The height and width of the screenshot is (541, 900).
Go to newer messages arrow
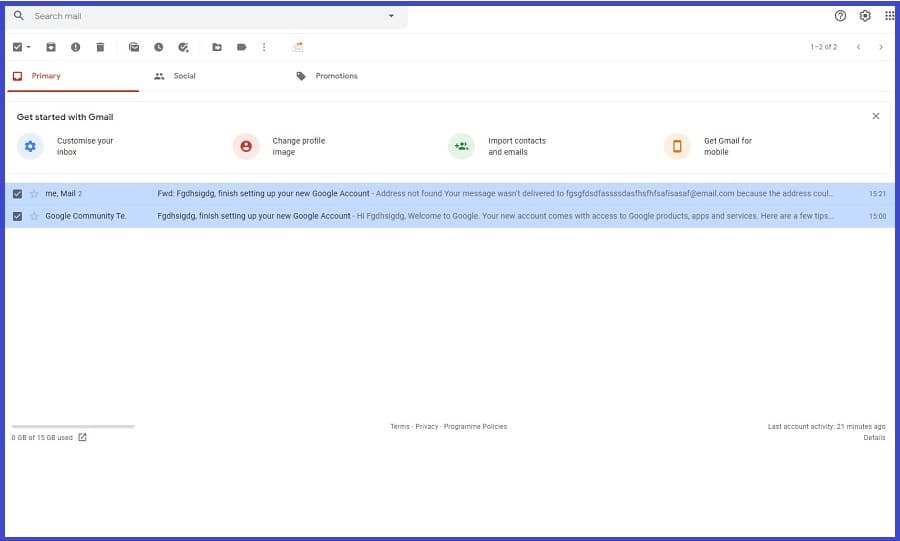click(858, 47)
